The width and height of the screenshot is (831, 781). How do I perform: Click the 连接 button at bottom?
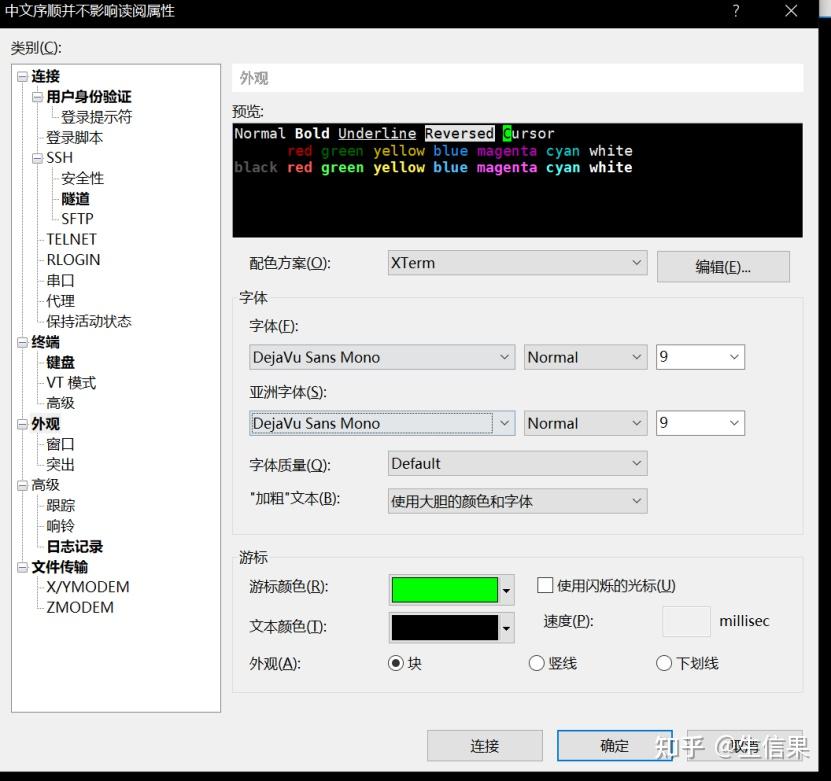coord(484,746)
